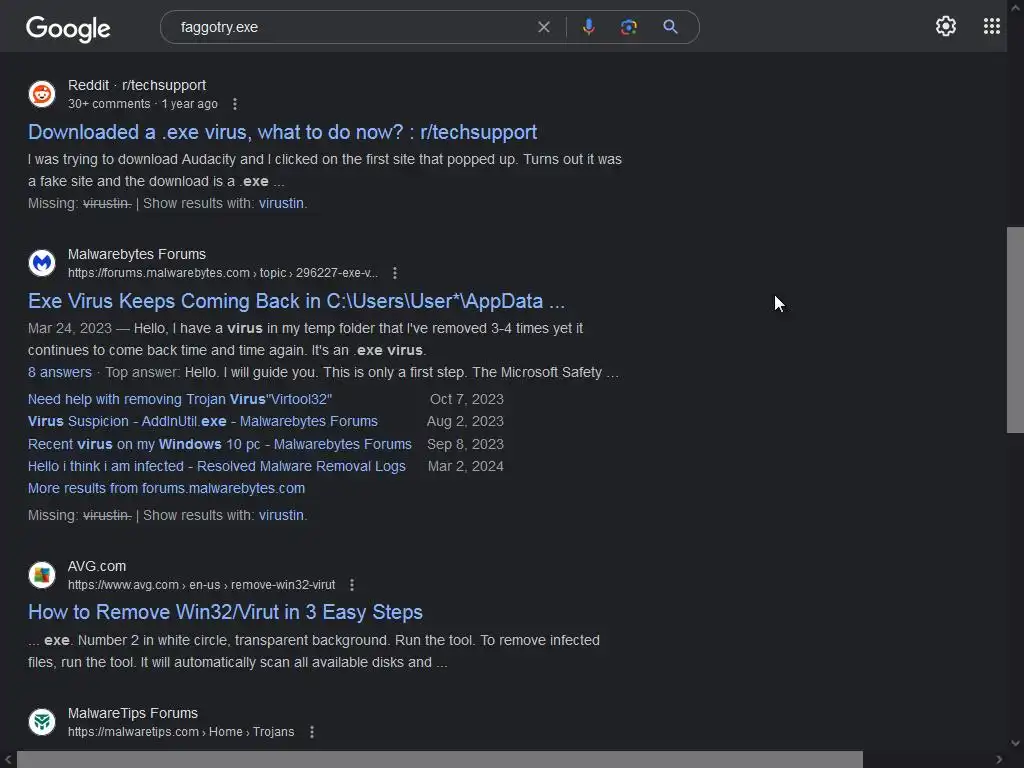
Task: Click the MalwareTips Forums site name
Action: tap(133, 713)
